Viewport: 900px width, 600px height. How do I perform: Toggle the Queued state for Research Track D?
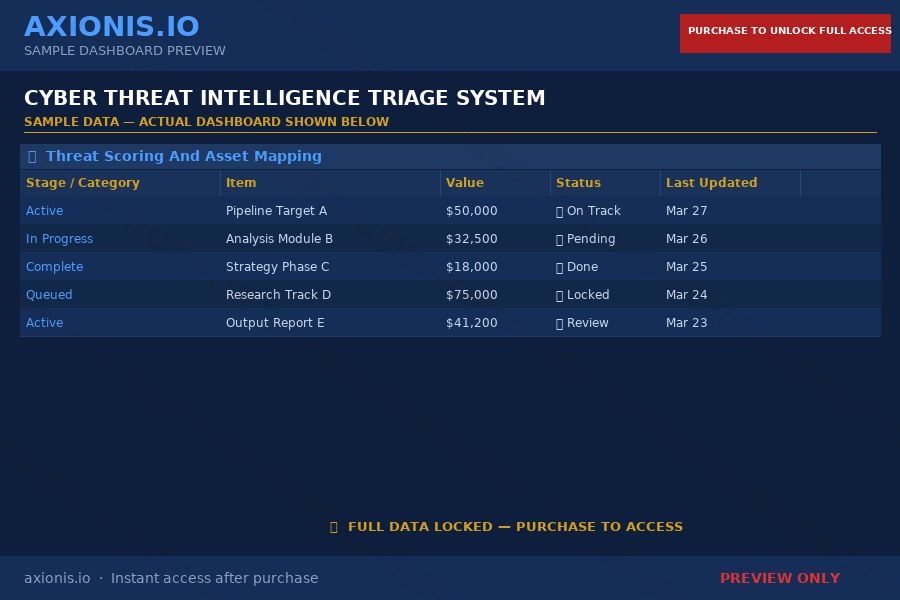(x=49, y=295)
